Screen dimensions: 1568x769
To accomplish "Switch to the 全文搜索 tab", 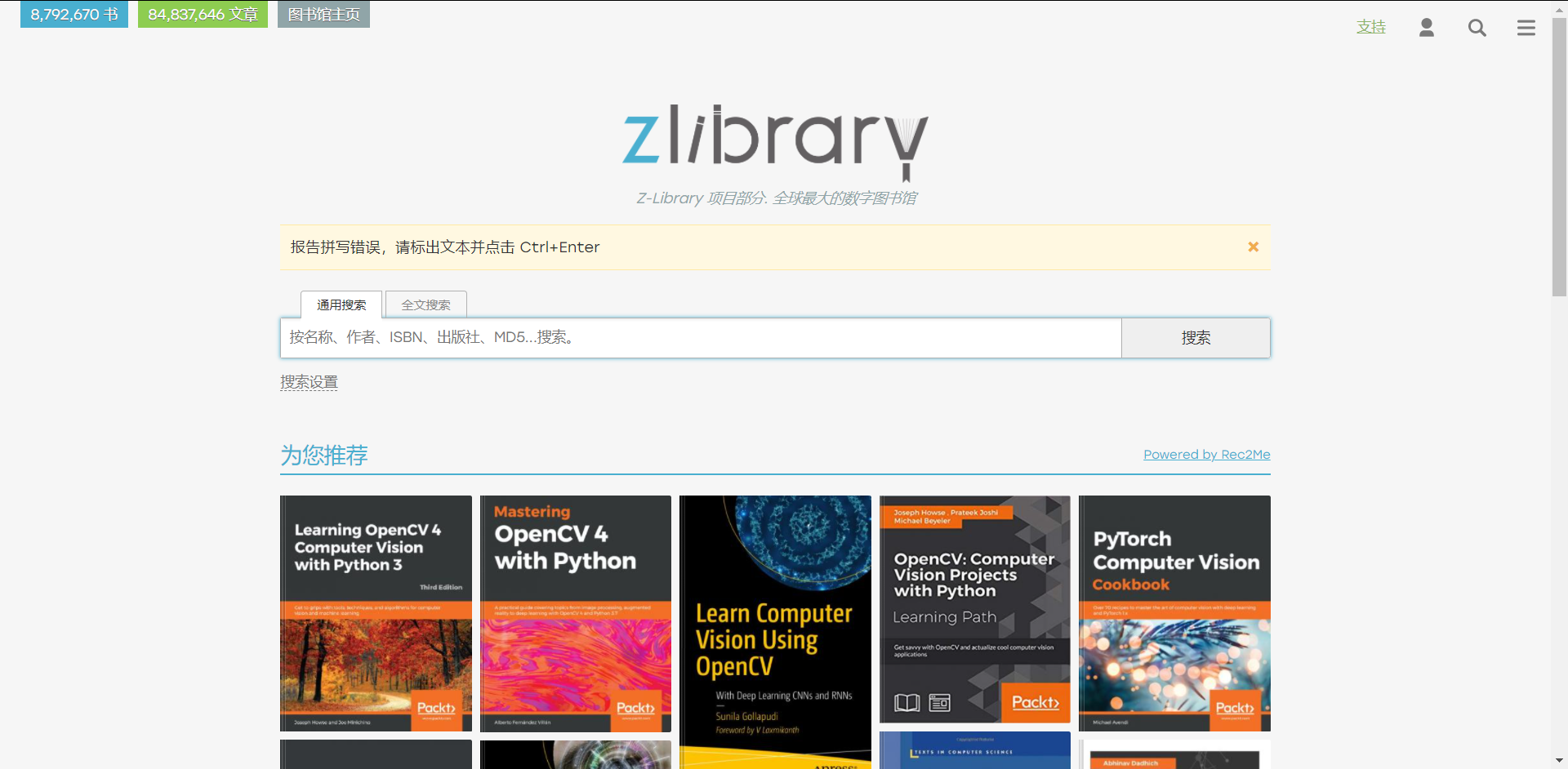I will [425, 304].
